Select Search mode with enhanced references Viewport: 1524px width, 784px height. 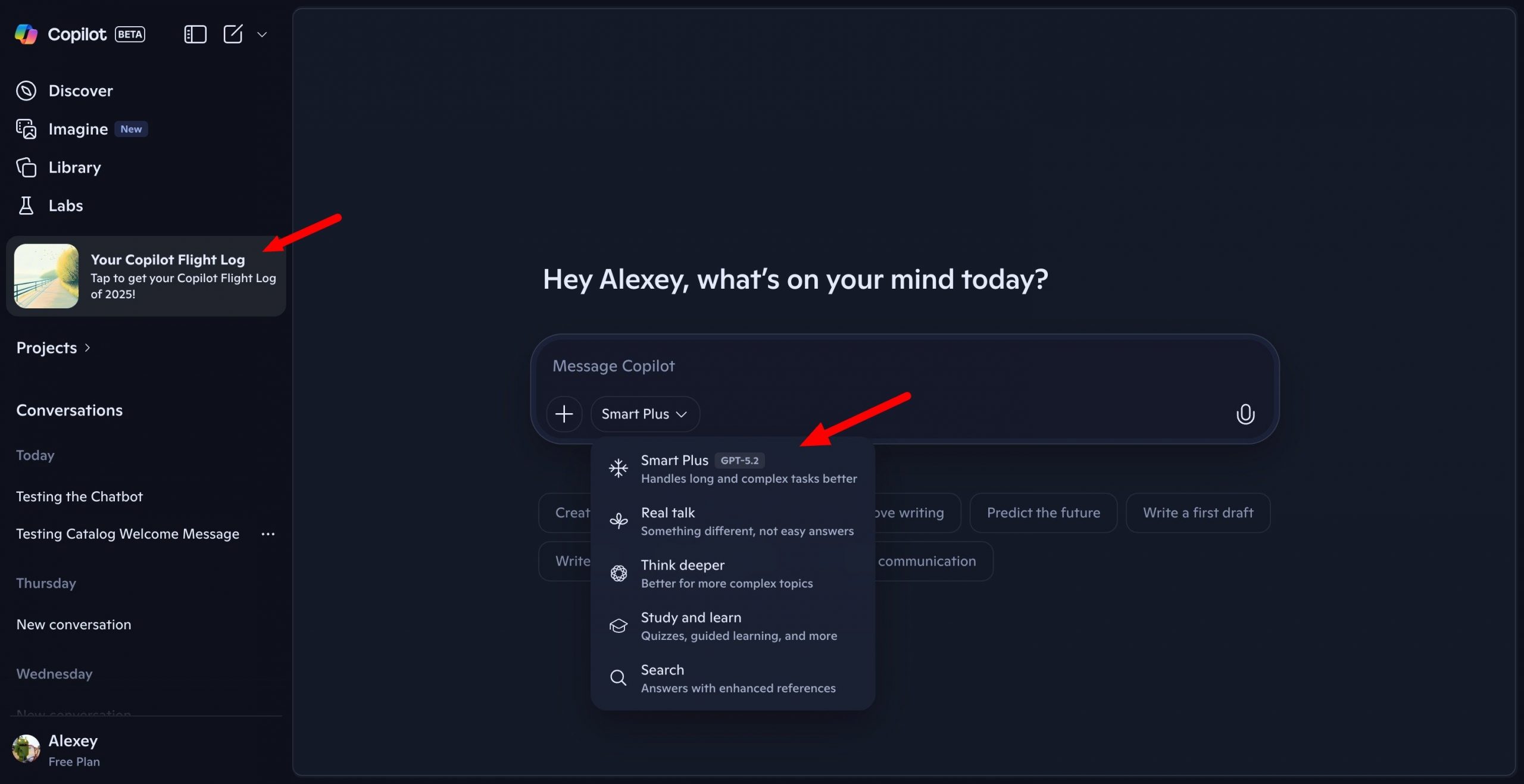pyautogui.click(x=732, y=678)
